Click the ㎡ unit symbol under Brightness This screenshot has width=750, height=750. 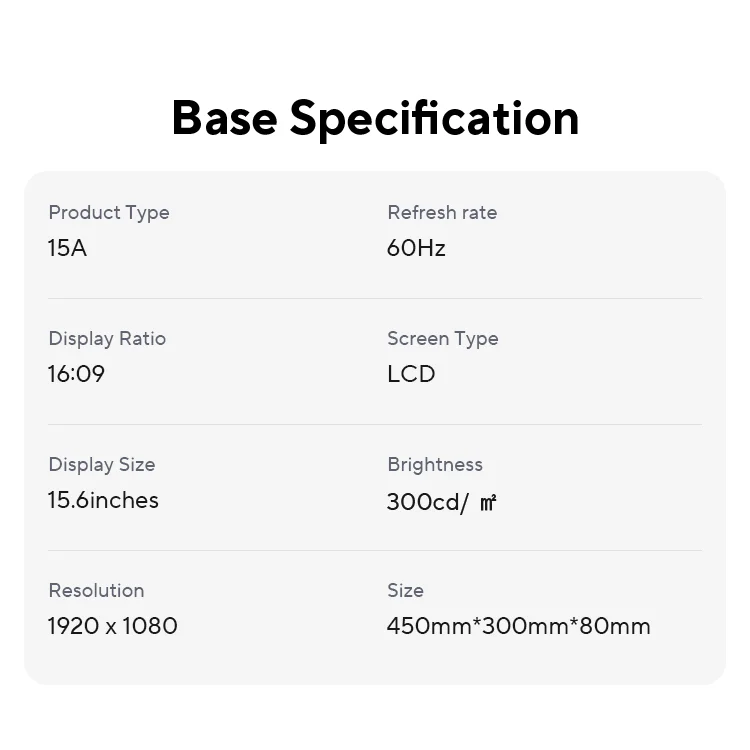(488, 503)
